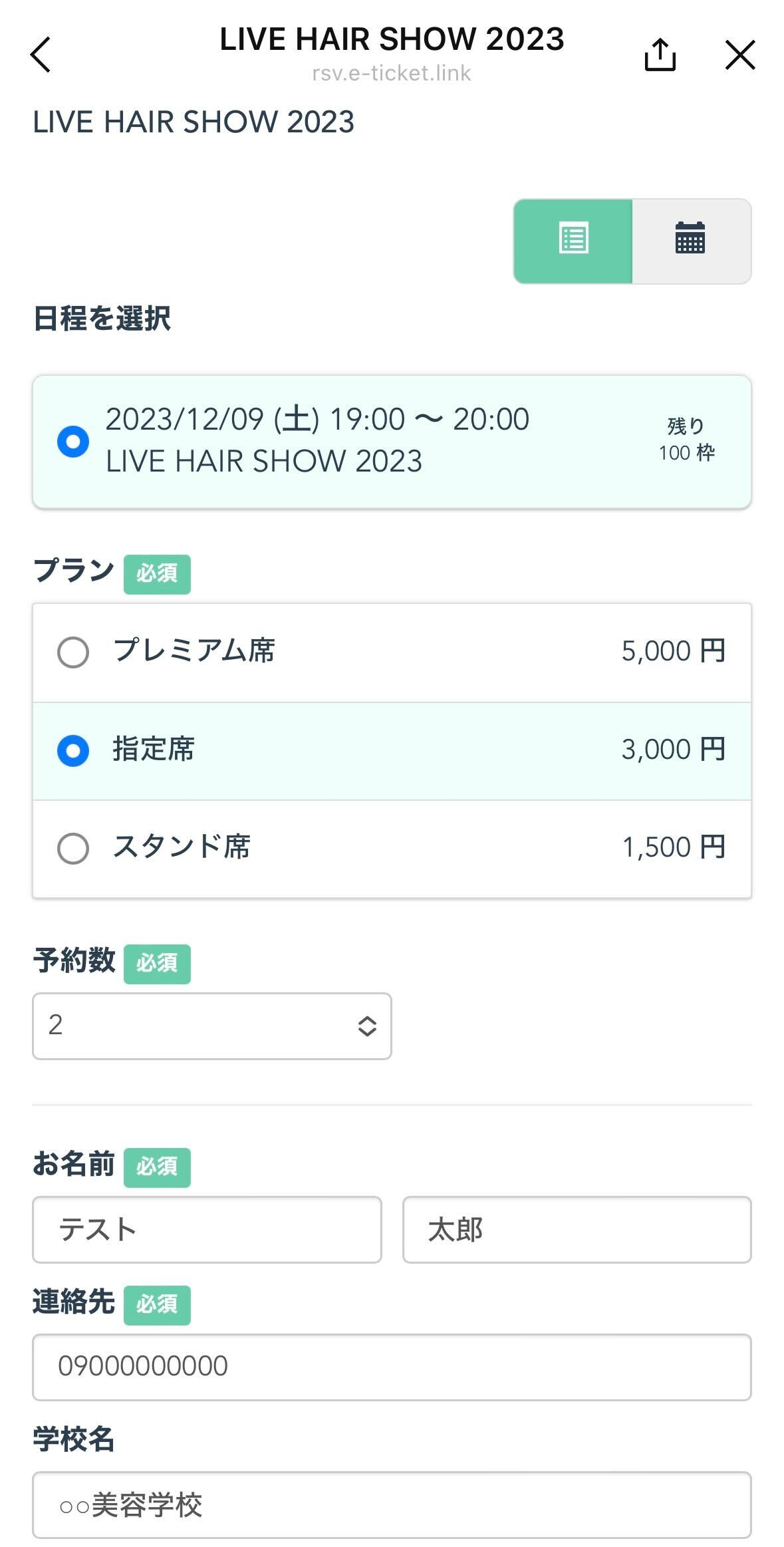The image size is (784, 1547).
Task: Tap the back arrow icon
Action: tap(41, 55)
